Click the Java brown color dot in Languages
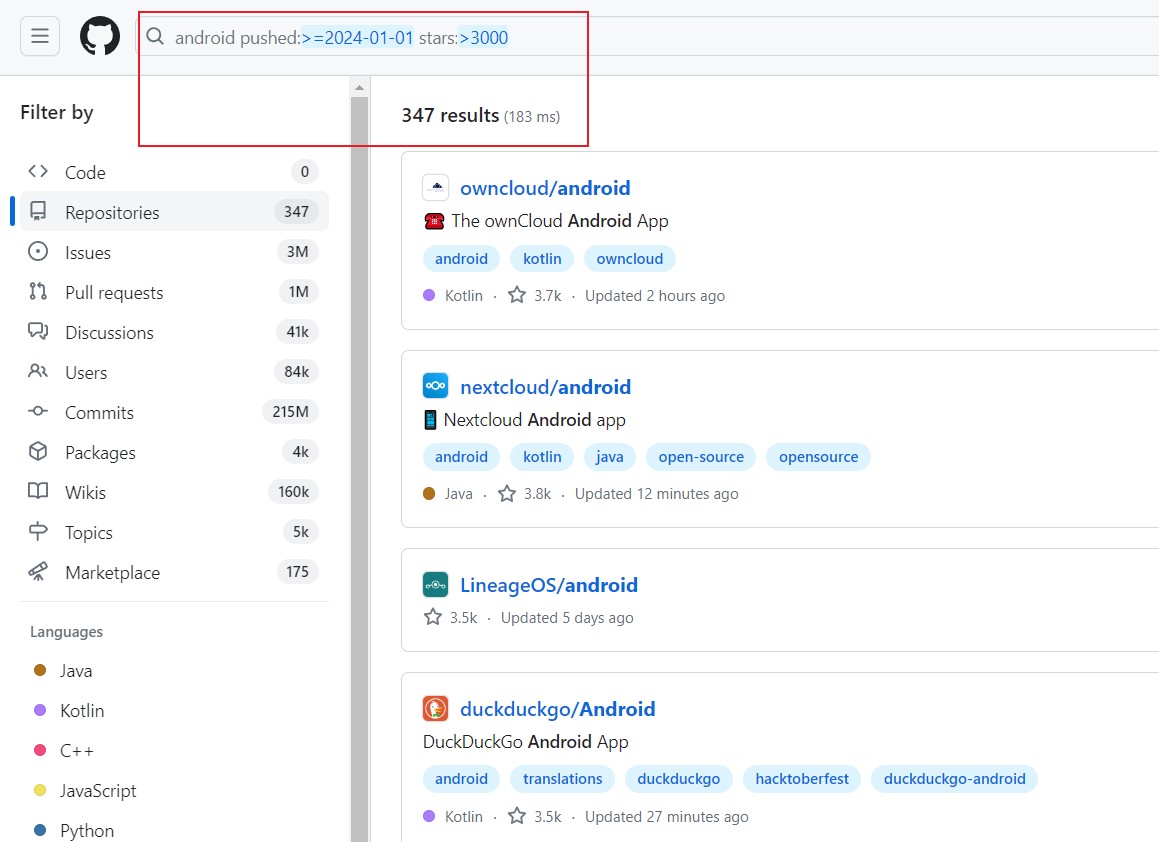Image resolution: width=1159 pixels, height=842 pixels. tap(41, 670)
